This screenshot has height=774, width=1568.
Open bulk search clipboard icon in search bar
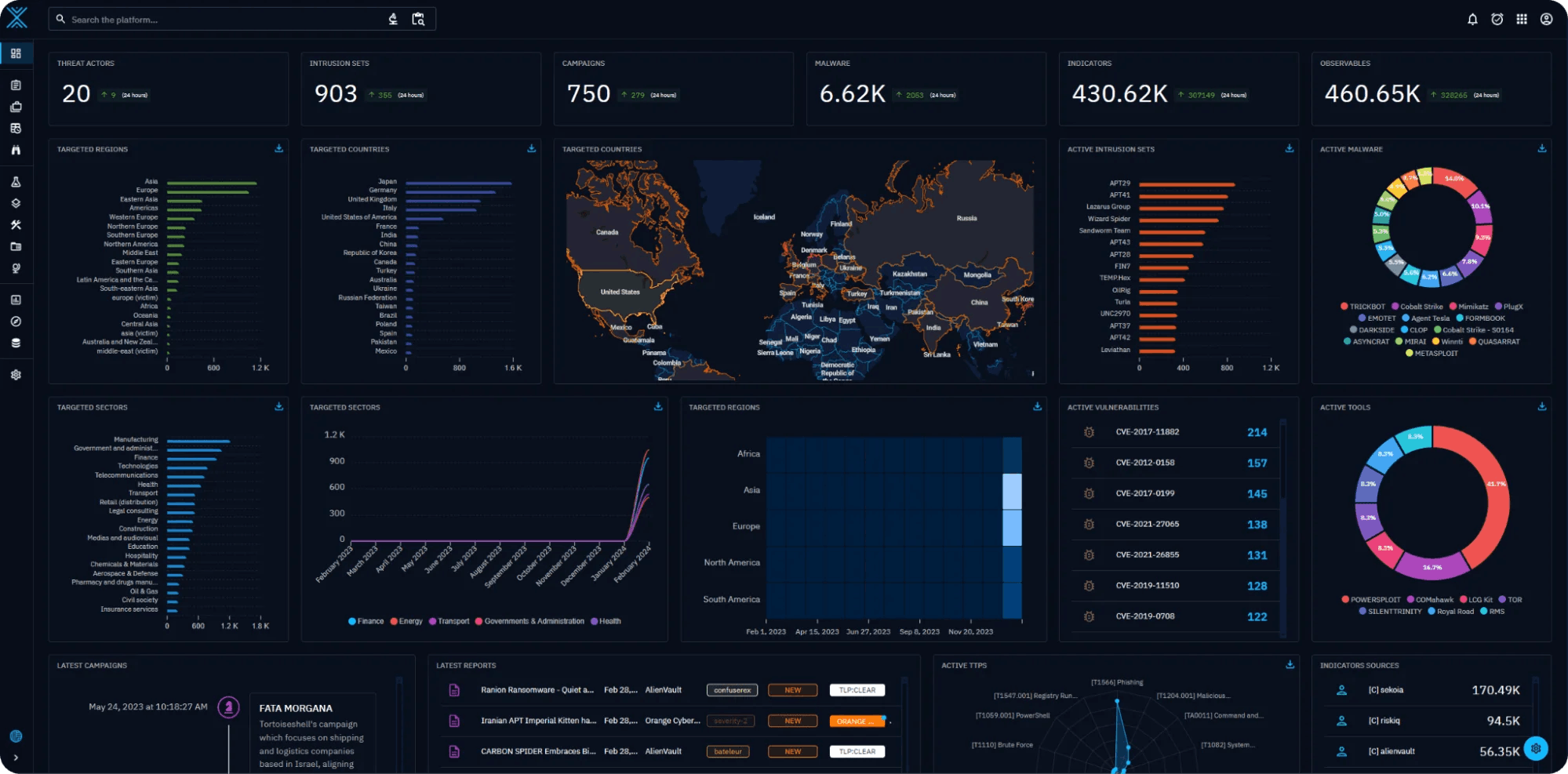418,19
